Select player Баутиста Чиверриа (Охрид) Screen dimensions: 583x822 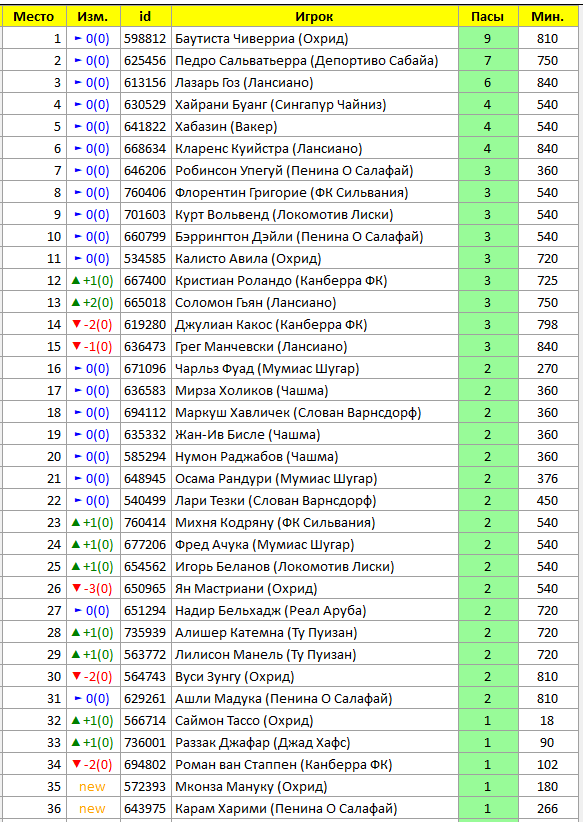pos(262,39)
